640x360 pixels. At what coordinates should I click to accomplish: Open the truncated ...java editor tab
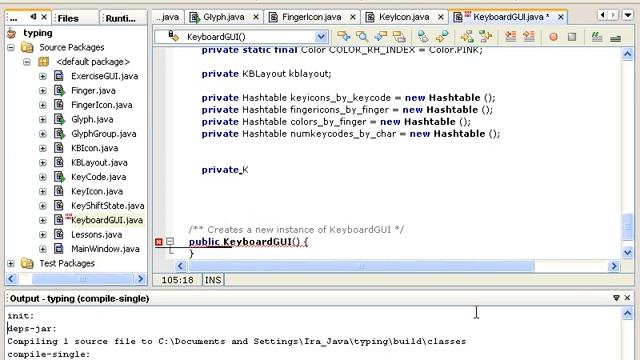pyautogui.click(x=168, y=17)
